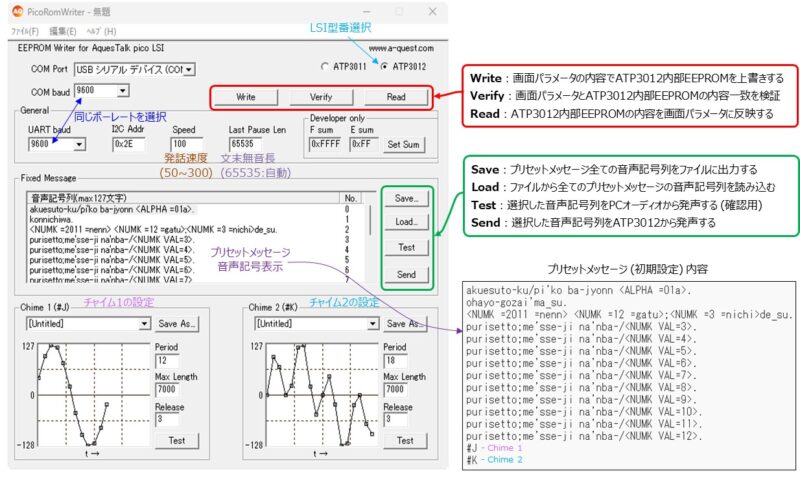Expand the COM baud dropdown
The height and width of the screenshot is (478, 800).
click(x=124, y=91)
